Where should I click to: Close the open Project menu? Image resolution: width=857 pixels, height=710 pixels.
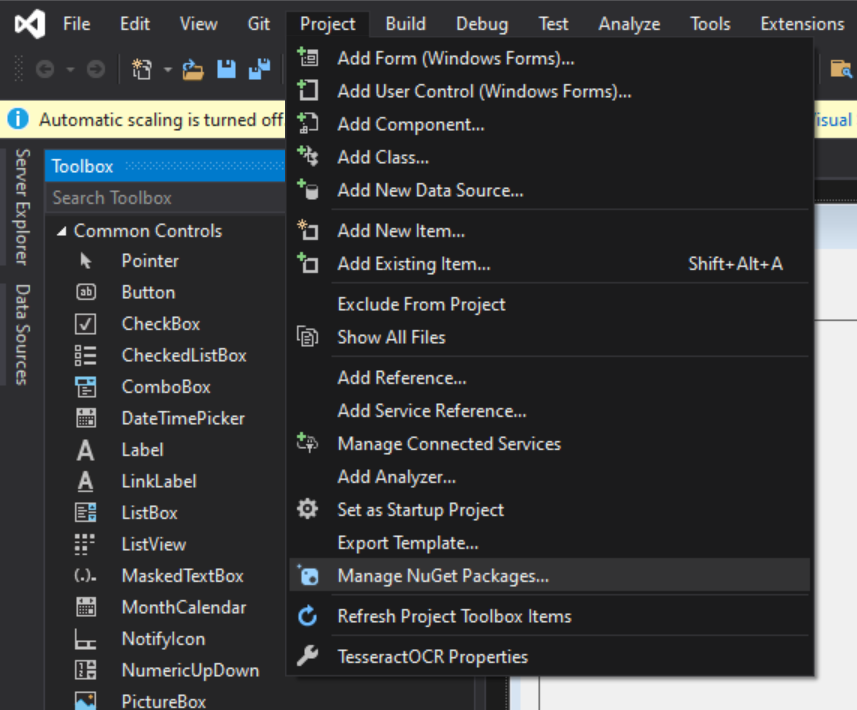(x=327, y=24)
